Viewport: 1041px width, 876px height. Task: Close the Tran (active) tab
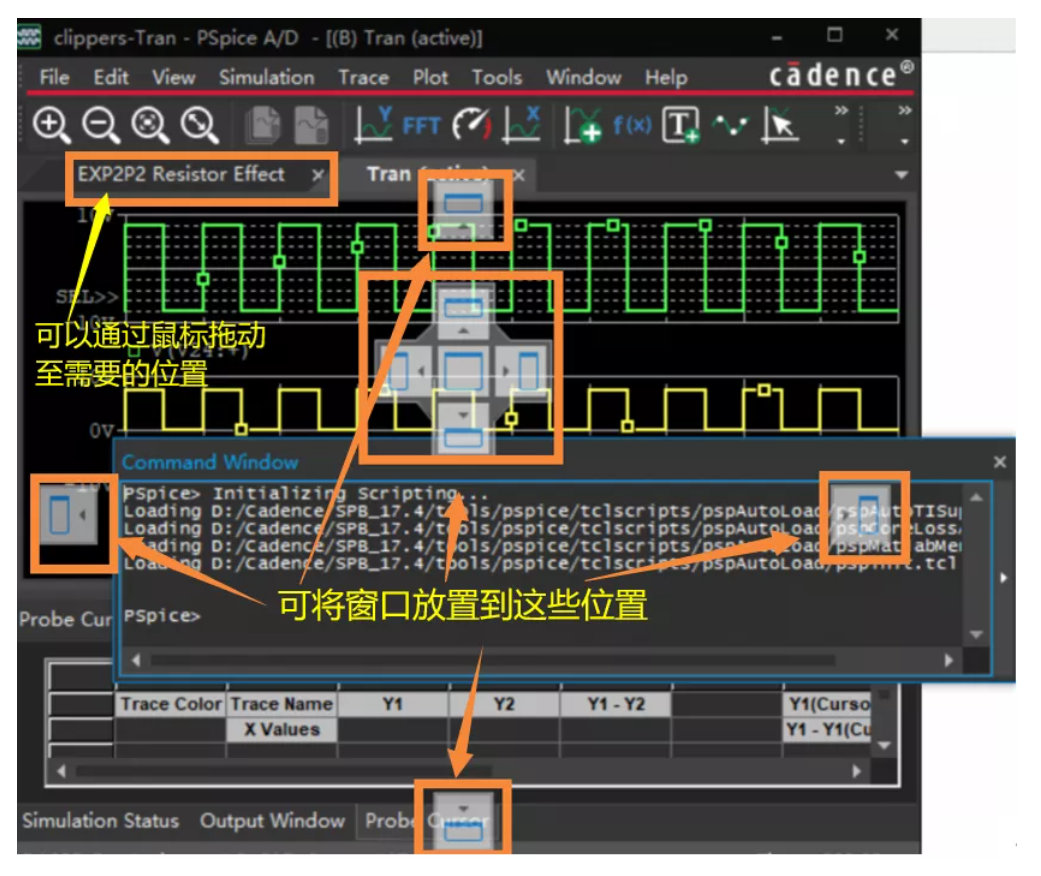pos(519,175)
